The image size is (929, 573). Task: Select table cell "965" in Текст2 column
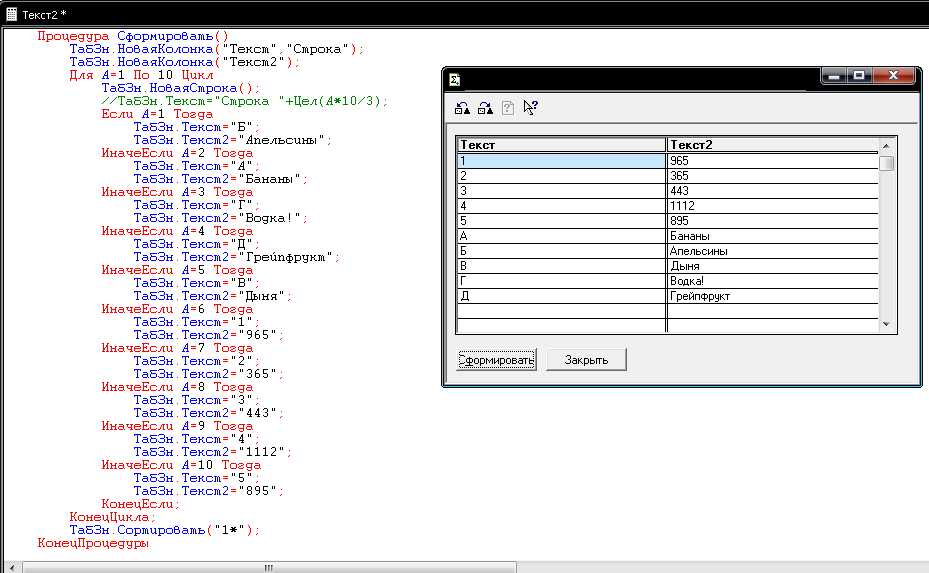point(773,161)
